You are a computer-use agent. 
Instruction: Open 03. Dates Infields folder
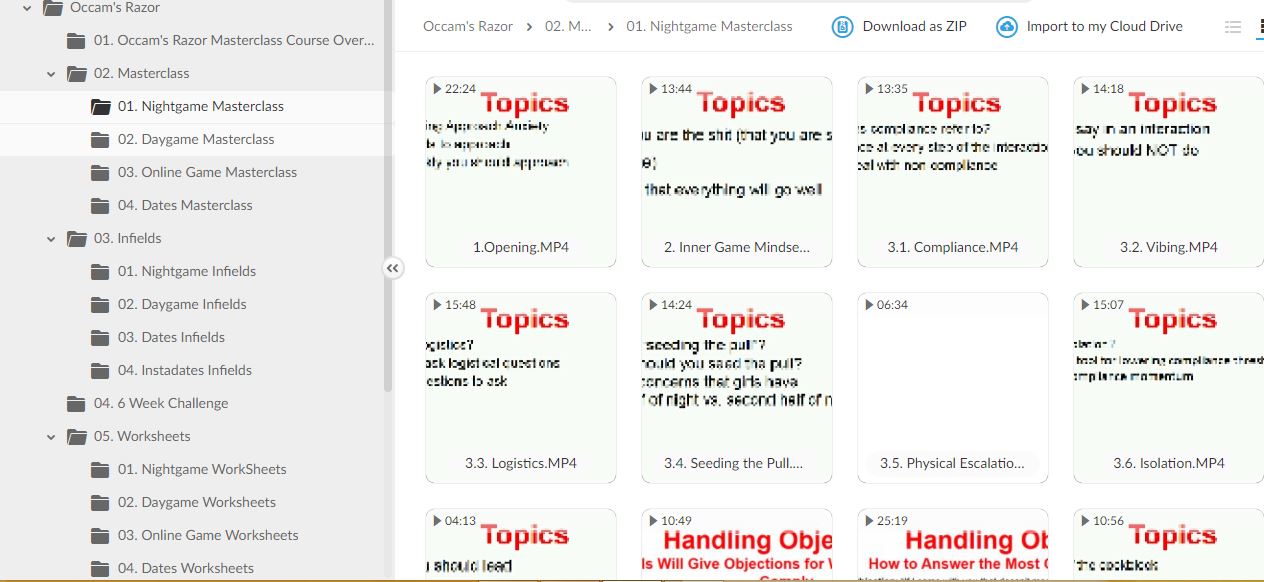[x=171, y=338]
